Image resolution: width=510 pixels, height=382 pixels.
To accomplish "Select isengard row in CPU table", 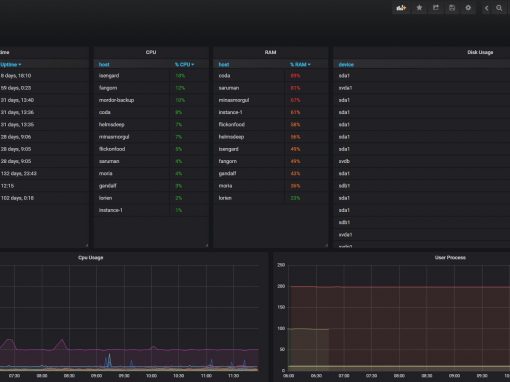I will (x=151, y=76).
